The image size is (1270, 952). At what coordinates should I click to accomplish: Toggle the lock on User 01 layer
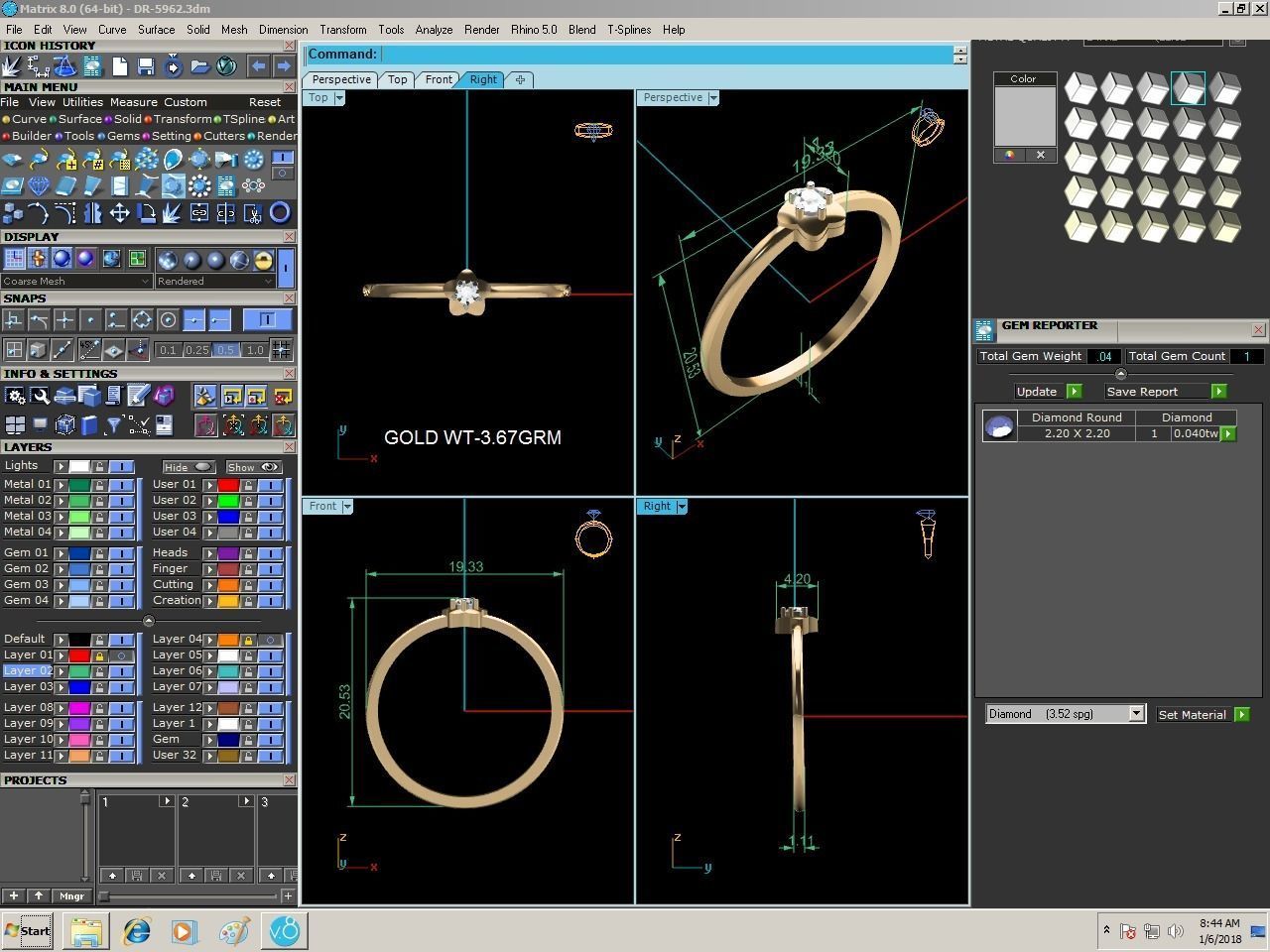pyautogui.click(x=248, y=485)
